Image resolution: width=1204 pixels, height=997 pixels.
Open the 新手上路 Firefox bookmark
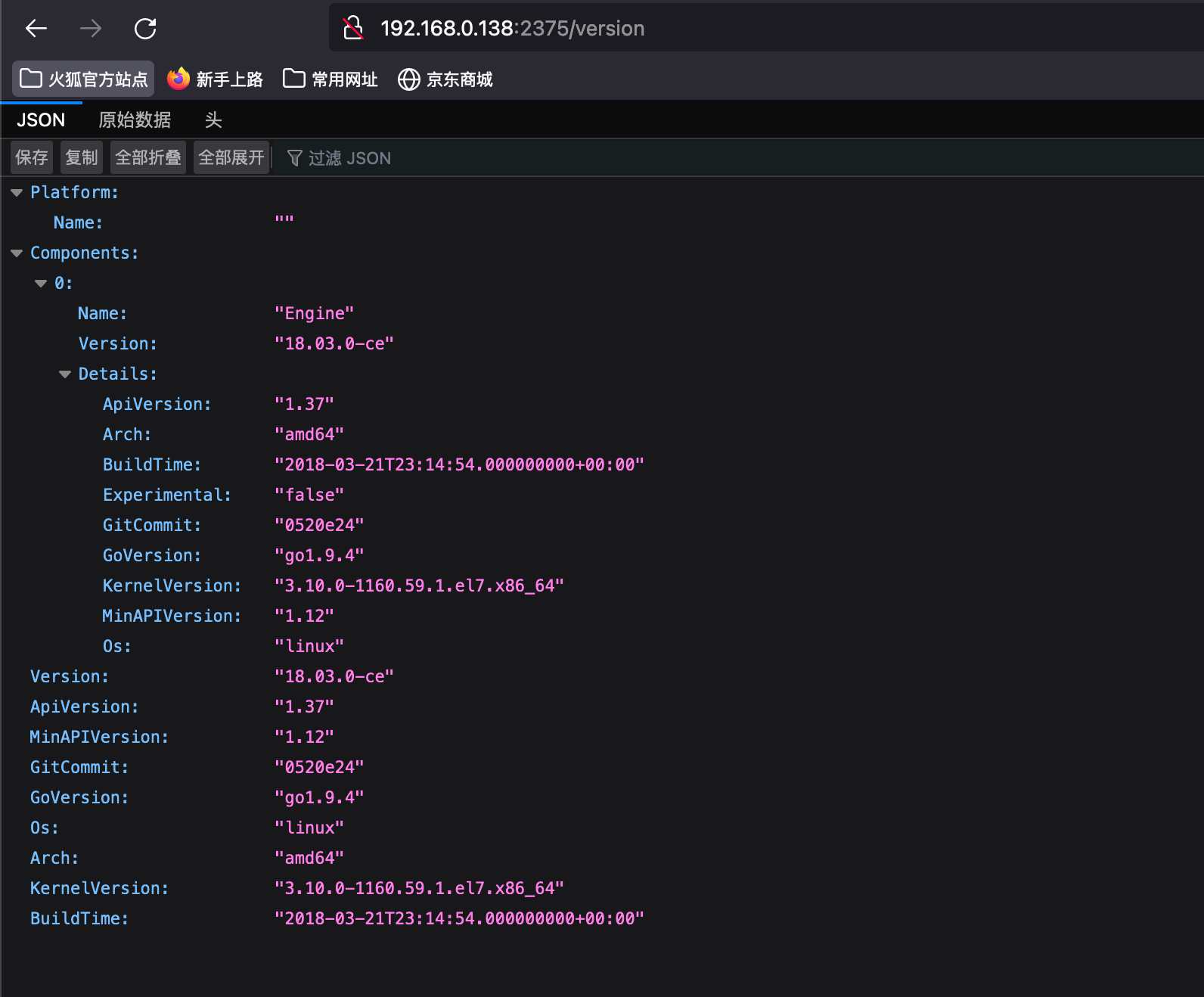(x=215, y=79)
